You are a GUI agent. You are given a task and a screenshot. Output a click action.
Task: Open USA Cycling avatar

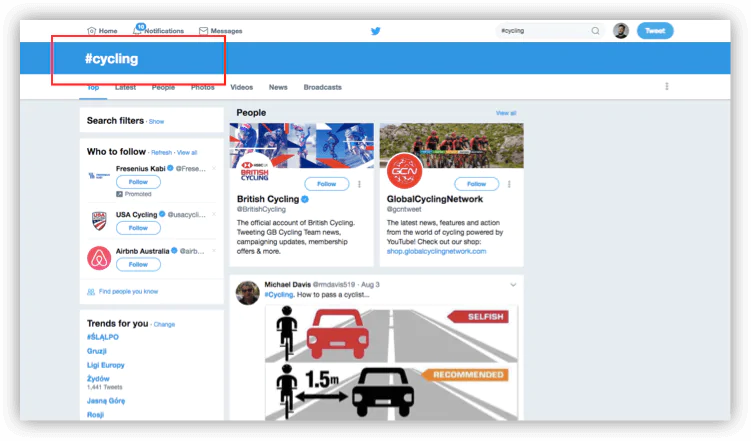pyautogui.click(x=99, y=221)
